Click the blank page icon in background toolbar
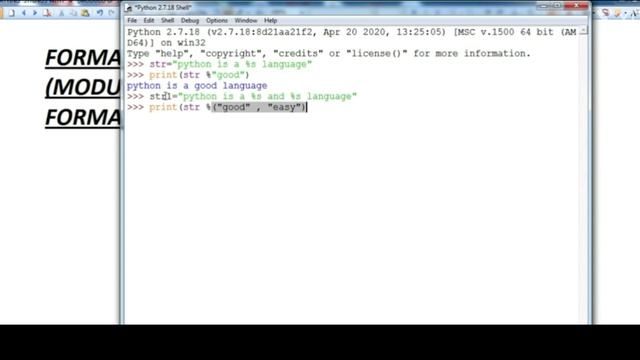640x360 pixels. pos(12,13)
